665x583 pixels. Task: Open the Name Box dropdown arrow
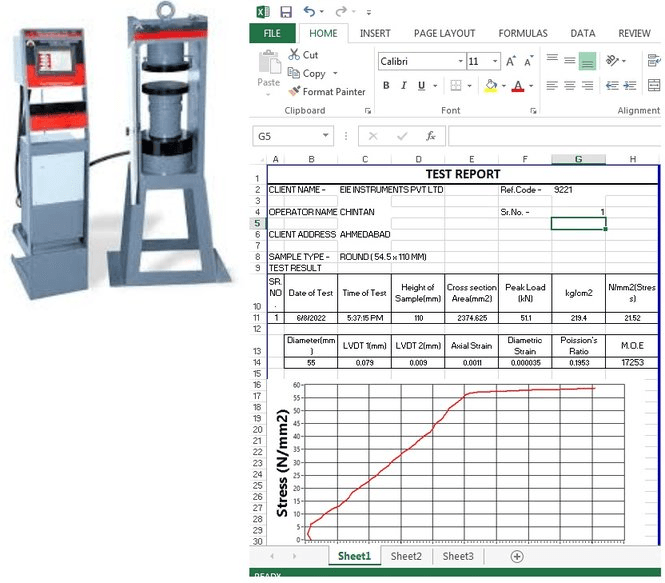(326, 136)
